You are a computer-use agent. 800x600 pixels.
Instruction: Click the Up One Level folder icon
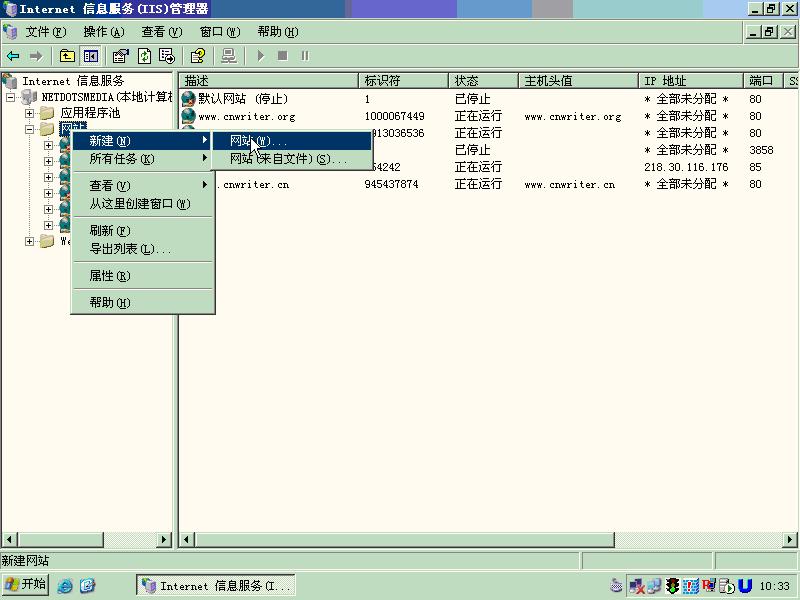coord(68,56)
